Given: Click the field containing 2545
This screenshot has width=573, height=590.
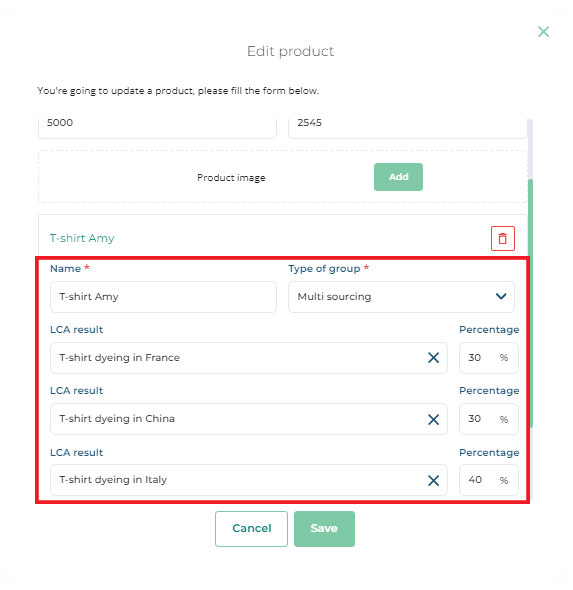Looking at the screenshot, I should click(x=407, y=128).
